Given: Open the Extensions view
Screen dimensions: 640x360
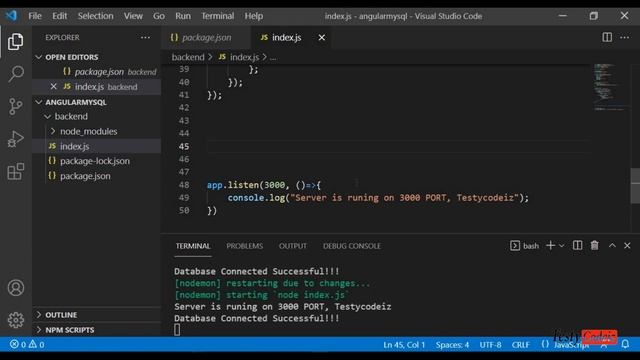Looking at the screenshot, I should (x=16, y=171).
